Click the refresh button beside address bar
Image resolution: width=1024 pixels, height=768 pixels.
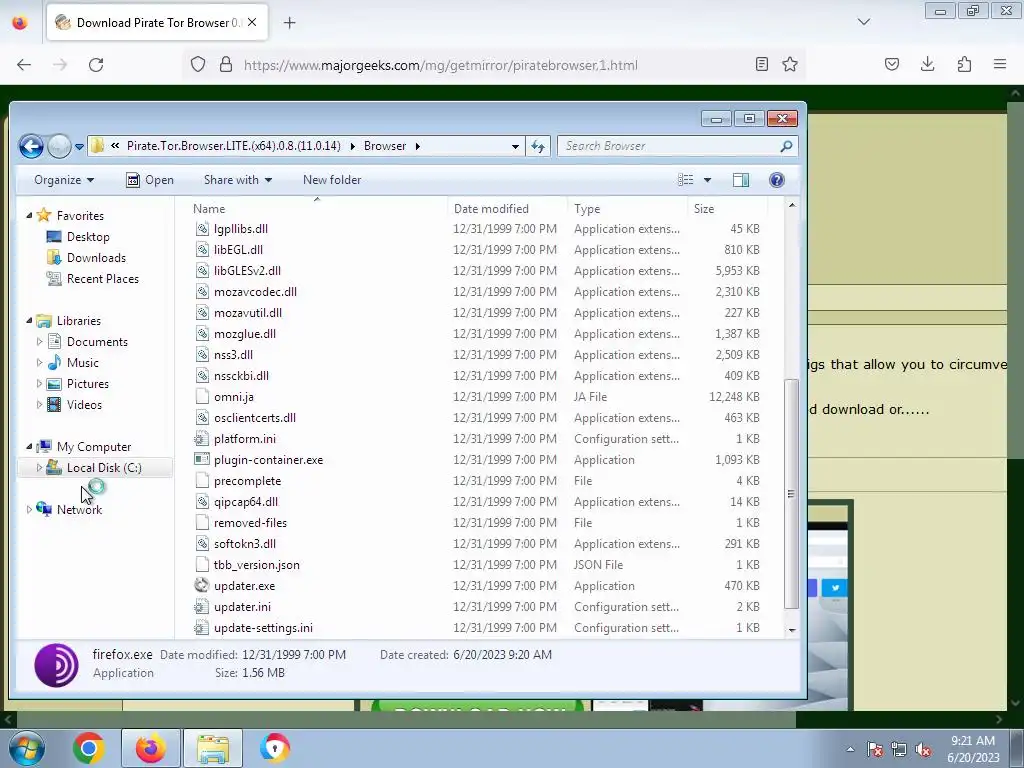click(x=537, y=146)
